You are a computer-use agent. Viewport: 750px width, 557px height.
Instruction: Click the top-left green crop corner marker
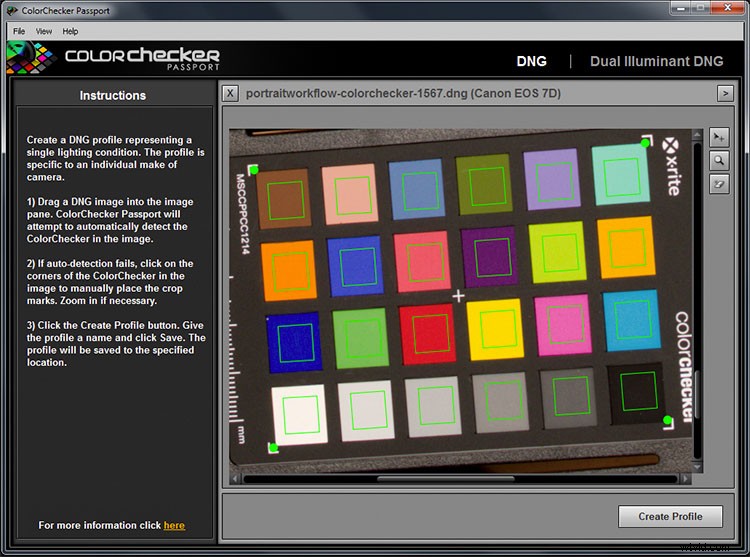click(x=253, y=169)
